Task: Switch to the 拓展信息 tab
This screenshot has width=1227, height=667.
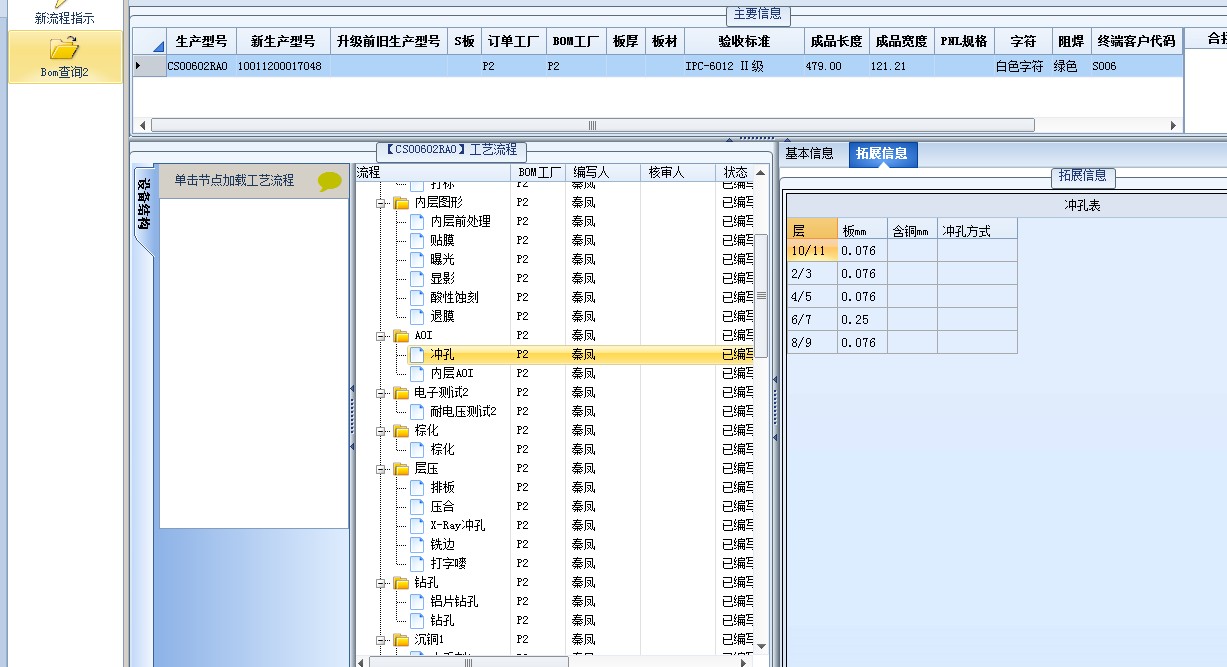Action: point(882,154)
